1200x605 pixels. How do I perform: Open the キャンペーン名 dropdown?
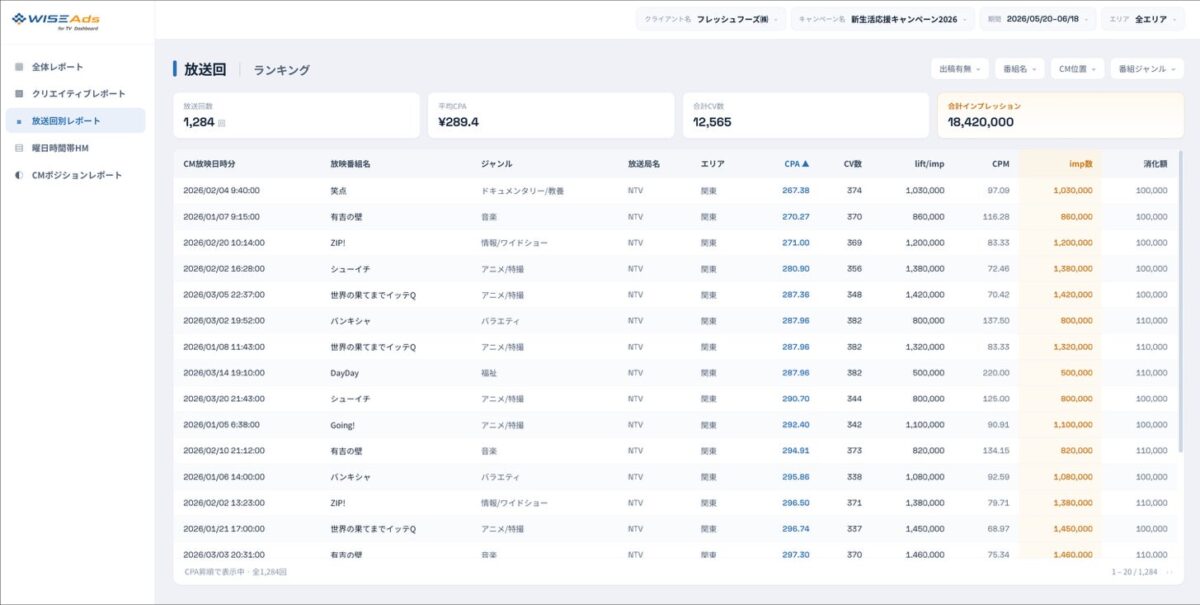coord(883,19)
